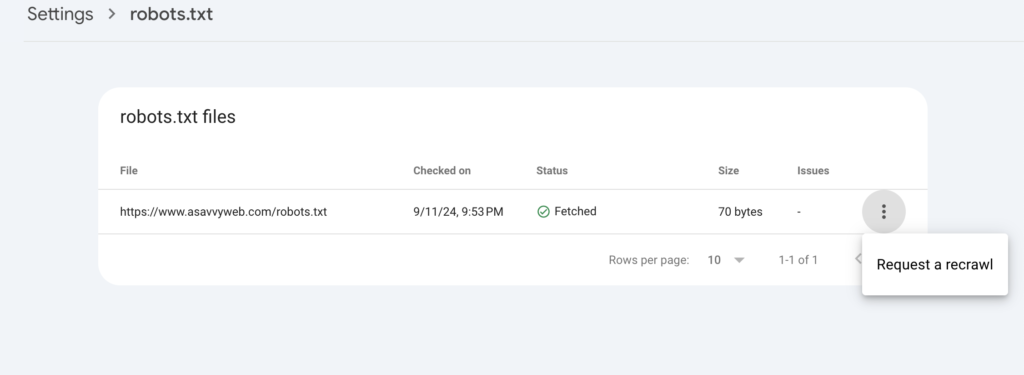Screen dimensions: 1024x375
Task: Click the green Fetched checkmark icon
Action: [543, 212]
